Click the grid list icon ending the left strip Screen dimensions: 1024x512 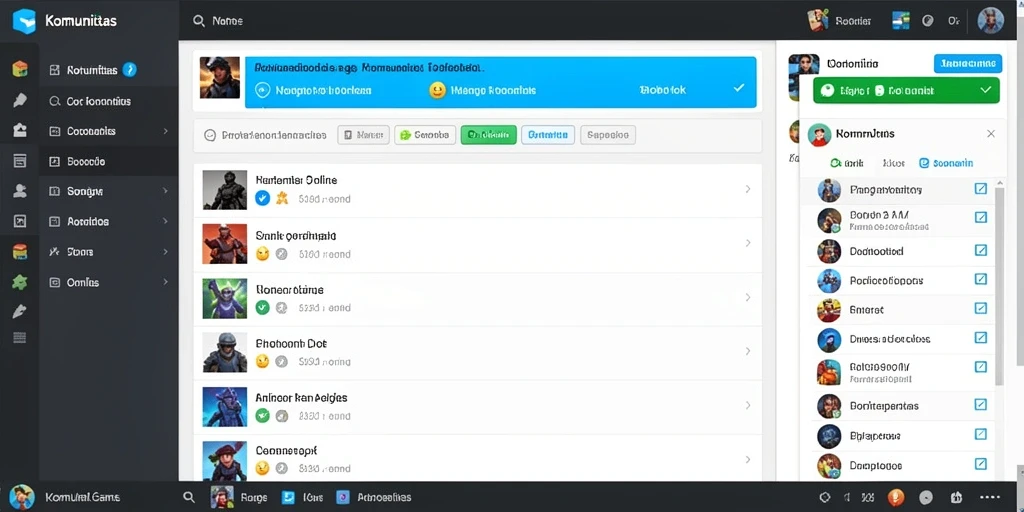(x=20, y=338)
